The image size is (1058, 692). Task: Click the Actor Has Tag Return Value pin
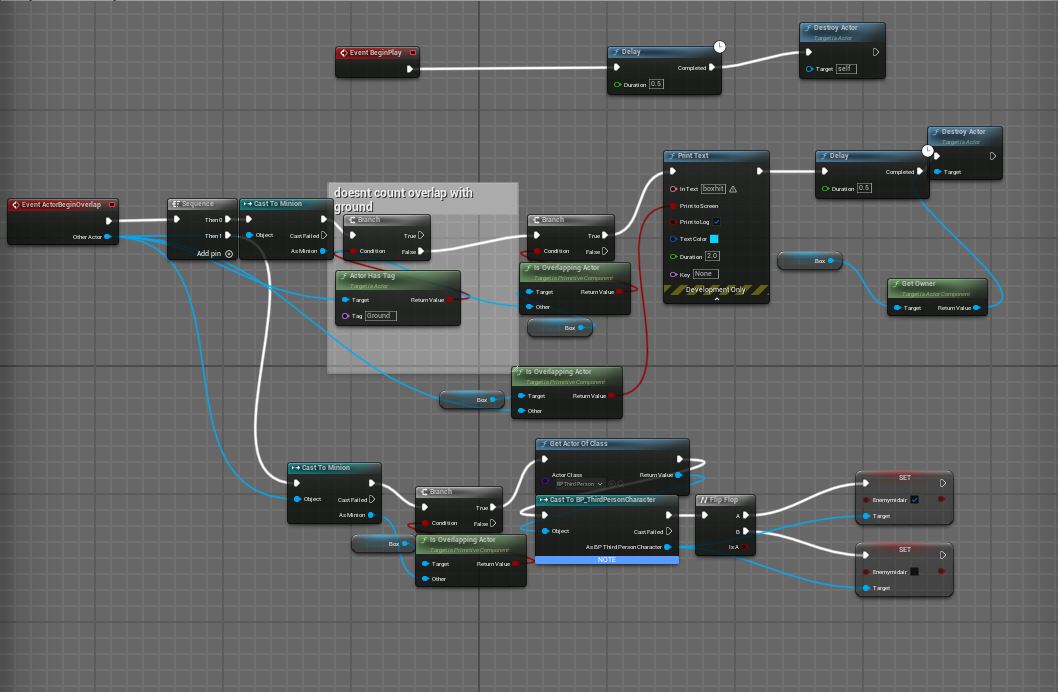click(x=450, y=300)
